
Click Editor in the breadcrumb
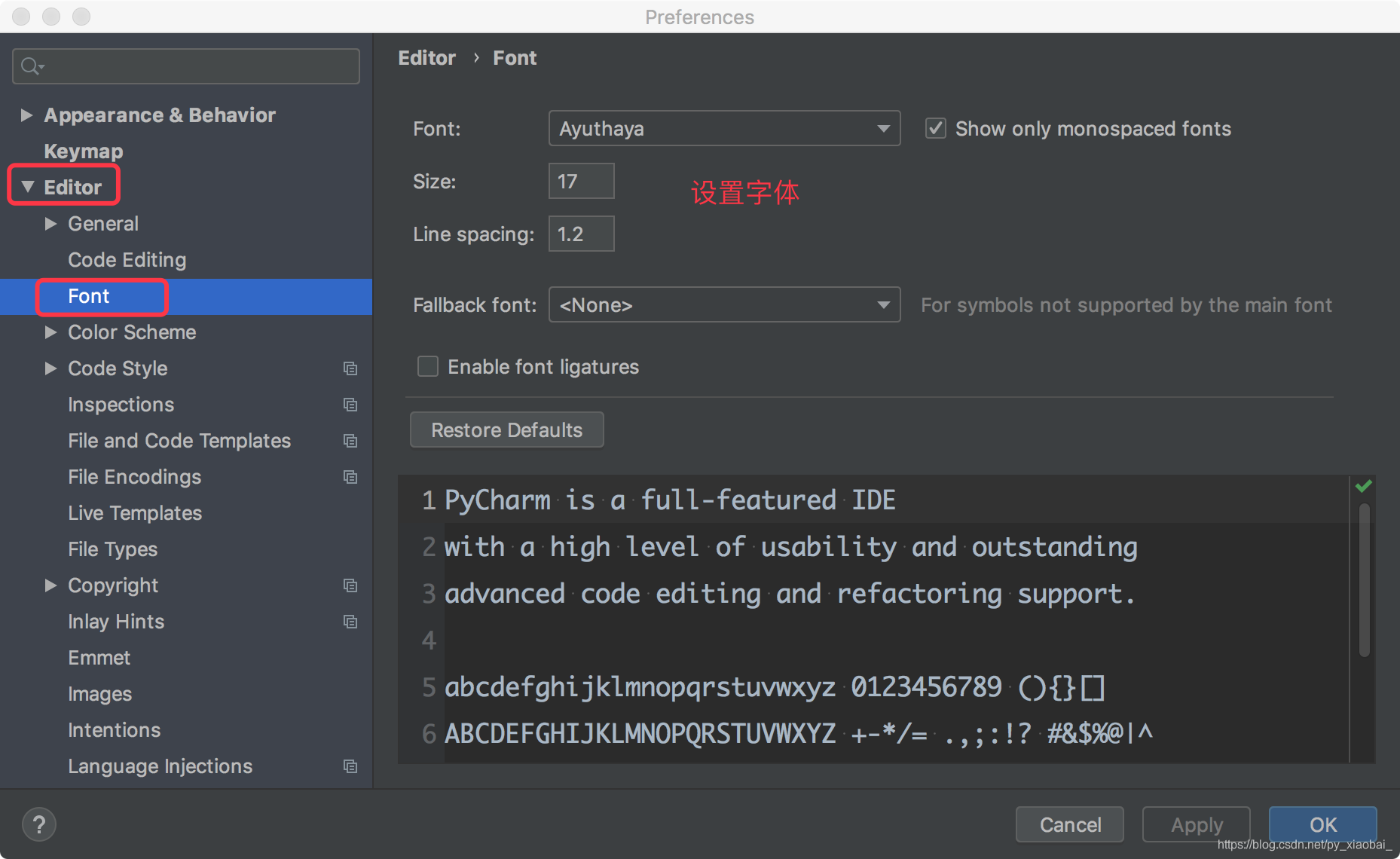[x=426, y=58]
